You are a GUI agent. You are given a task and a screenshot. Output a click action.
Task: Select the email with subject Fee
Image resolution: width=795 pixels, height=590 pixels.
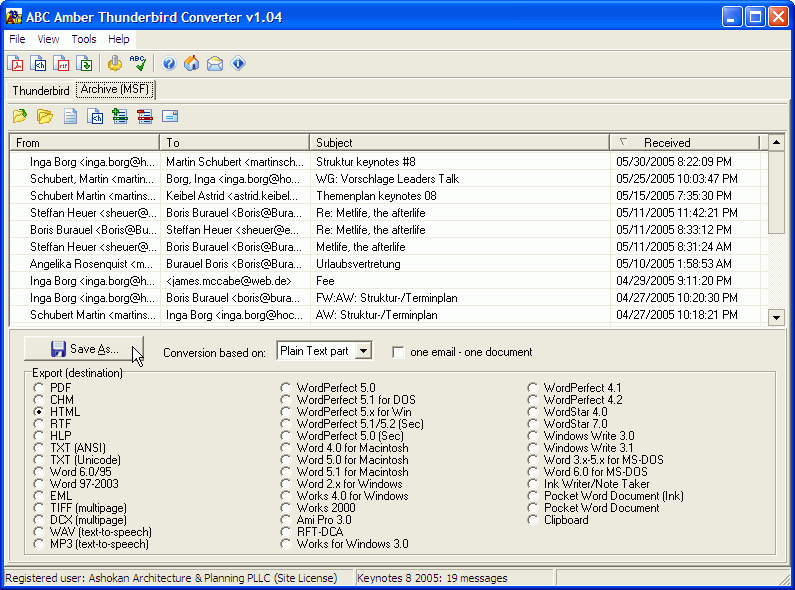389,281
